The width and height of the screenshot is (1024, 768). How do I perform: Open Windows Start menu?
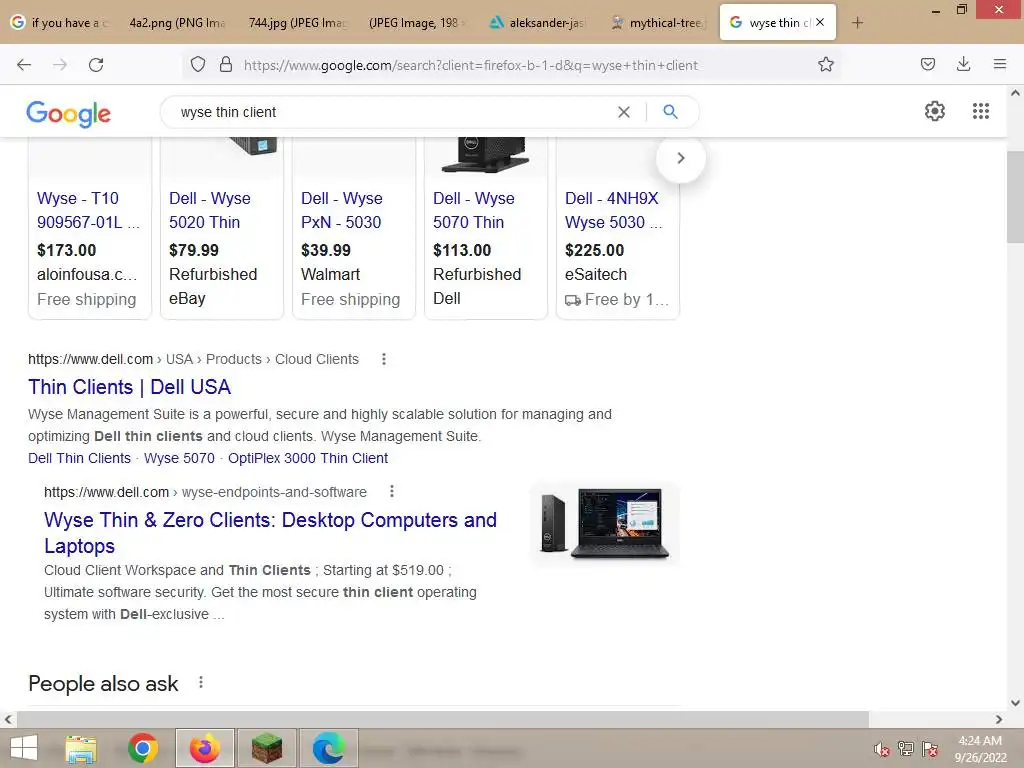24,748
